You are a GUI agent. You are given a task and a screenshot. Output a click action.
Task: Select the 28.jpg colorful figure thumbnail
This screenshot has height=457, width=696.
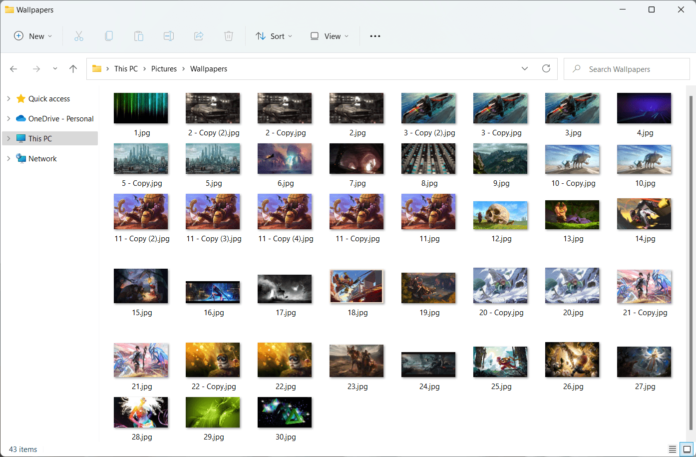tap(141, 412)
